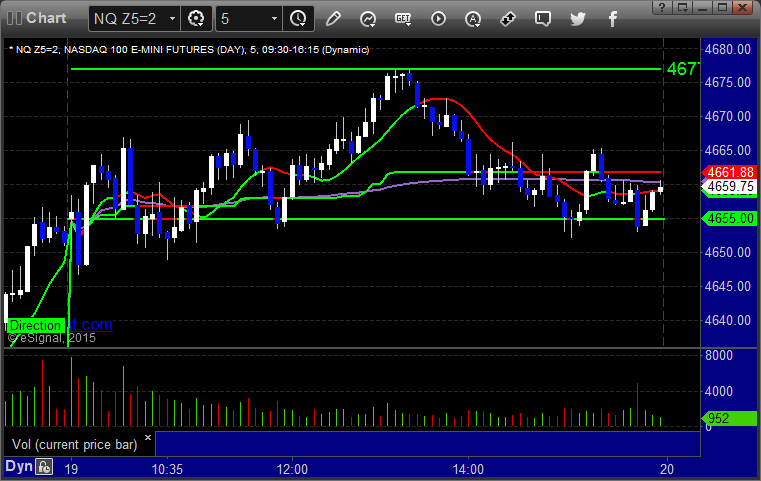Open the studies line-chart menu
This screenshot has height=481, width=761.
coord(368,19)
